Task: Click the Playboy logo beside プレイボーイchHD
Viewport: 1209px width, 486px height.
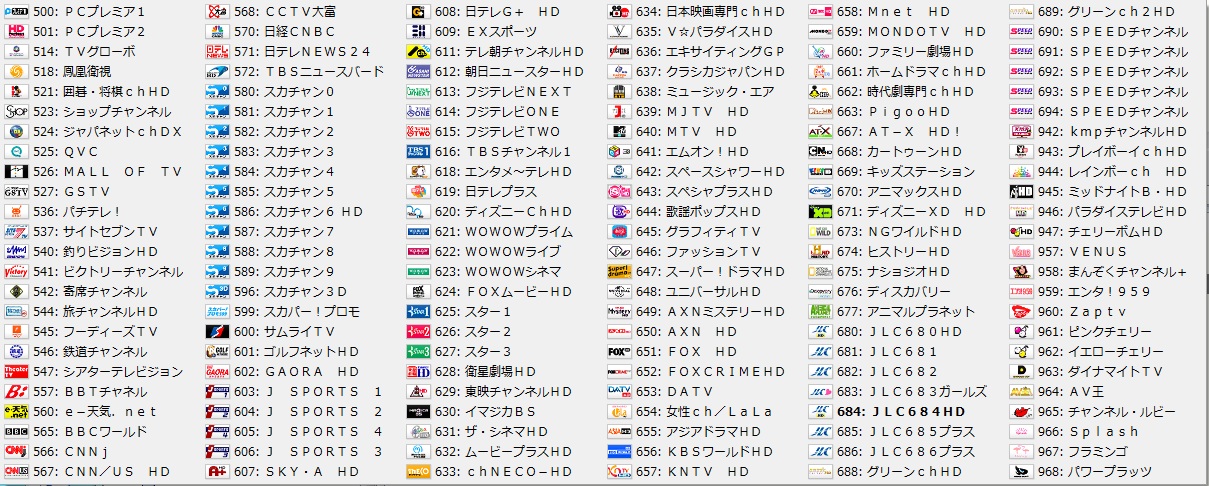Action: 1021,151
